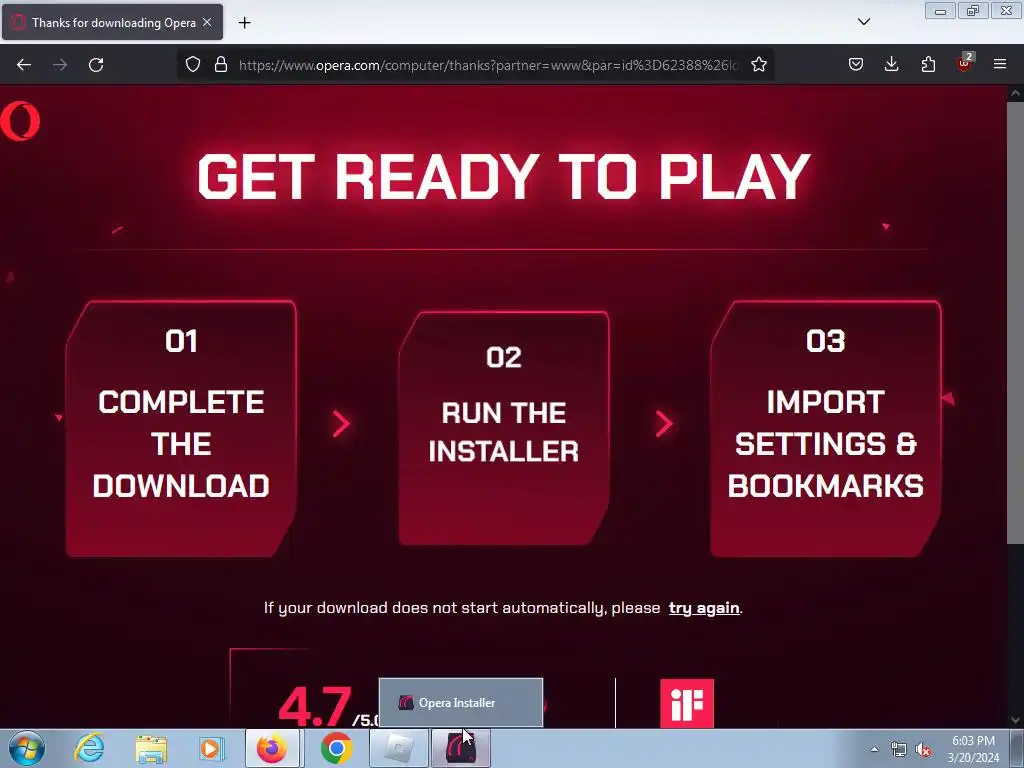Close the Thanks for downloading Opera tab

207,22
